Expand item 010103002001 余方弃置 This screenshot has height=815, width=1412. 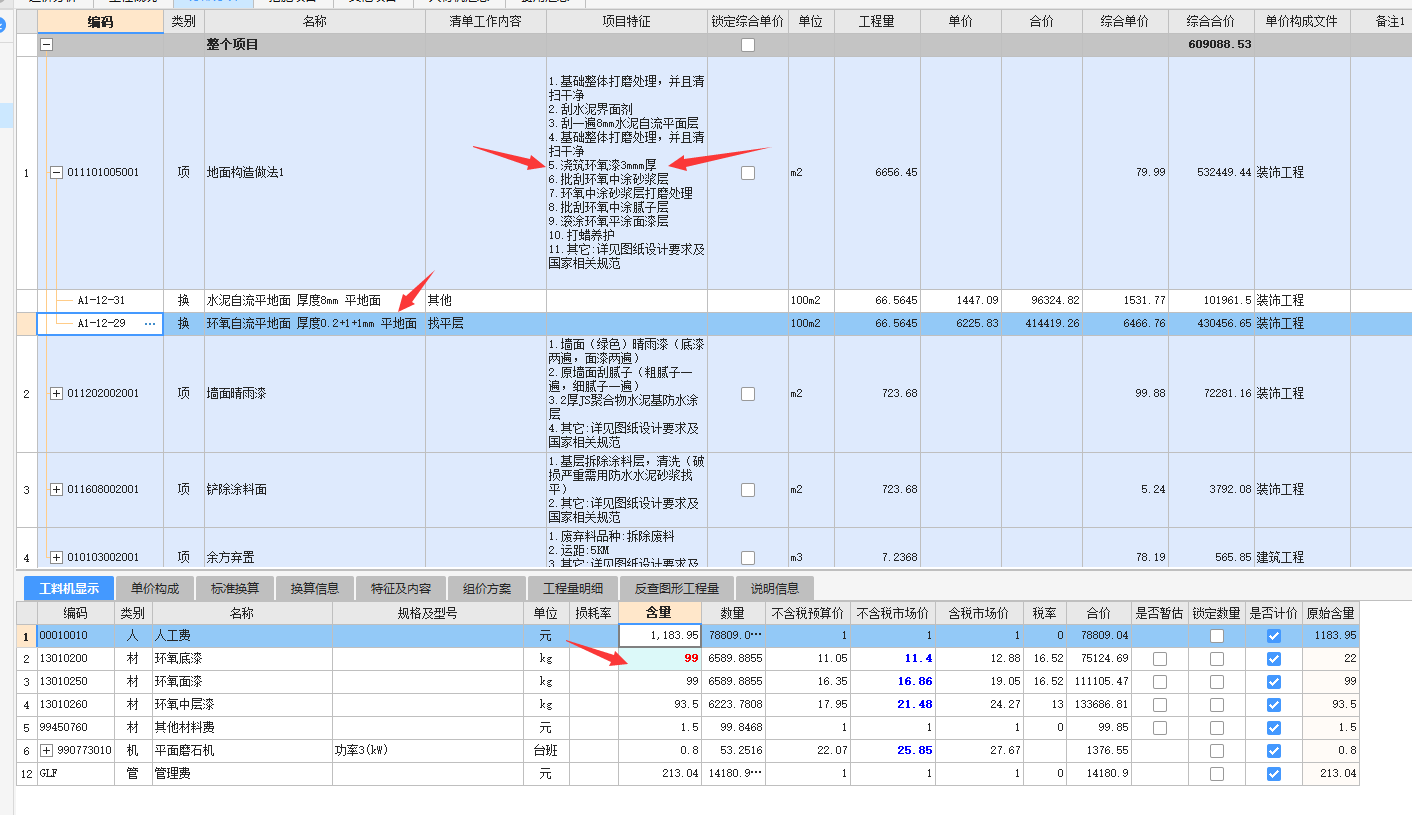[x=56, y=557]
